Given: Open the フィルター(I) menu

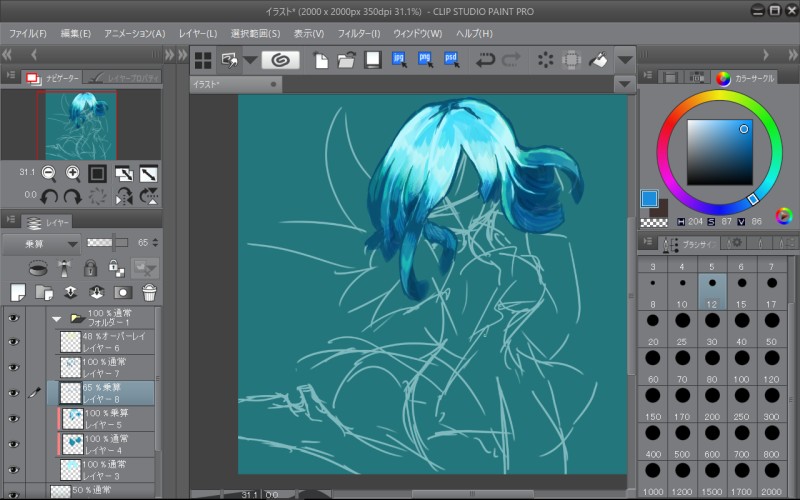Looking at the screenshot, I should tap(358, 33).
